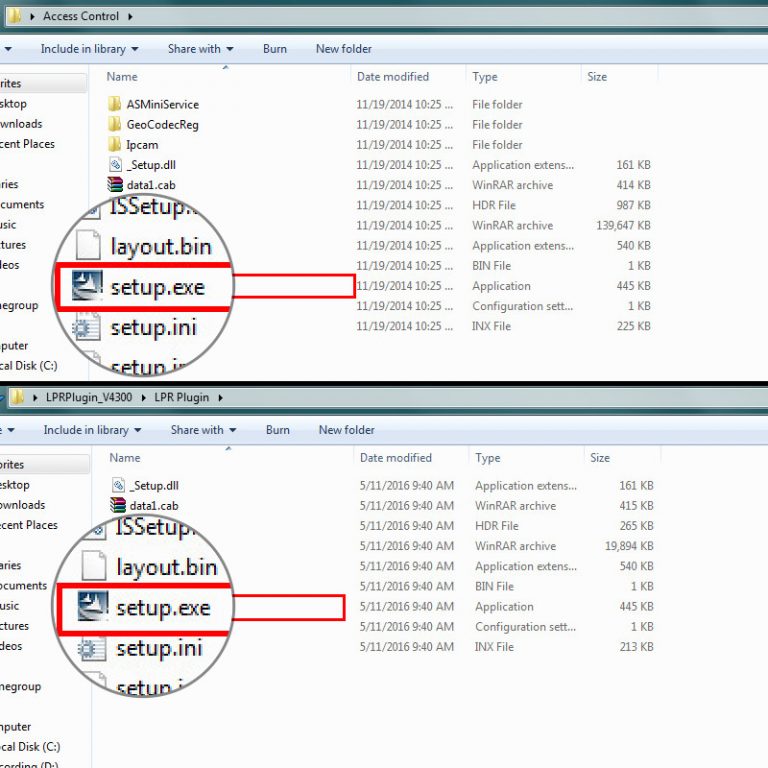Viewport: 768px width, 768px height.
Task: Open Documents in the LPR Plugin window sidebar
Action: (x=24, y=586)
